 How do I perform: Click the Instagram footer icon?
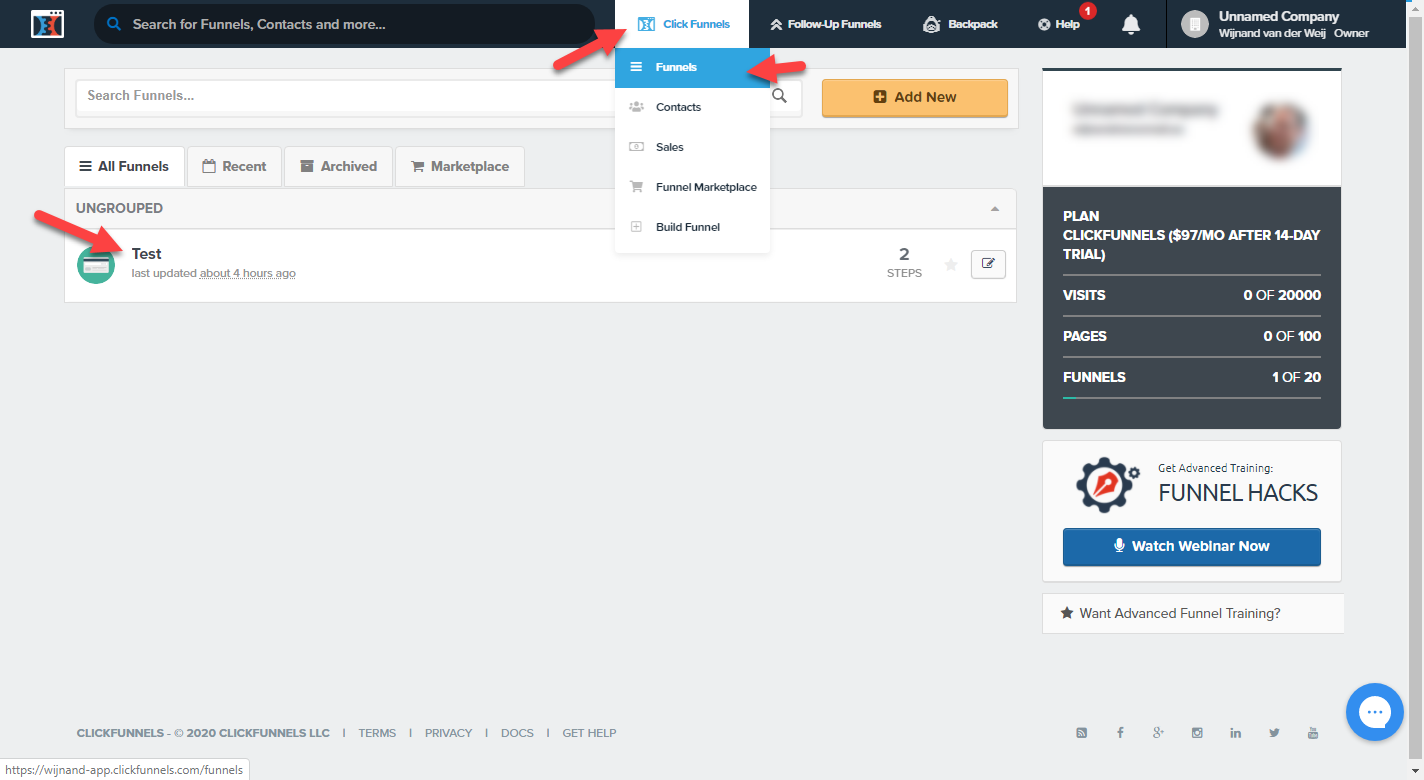tap(1197, 733)
